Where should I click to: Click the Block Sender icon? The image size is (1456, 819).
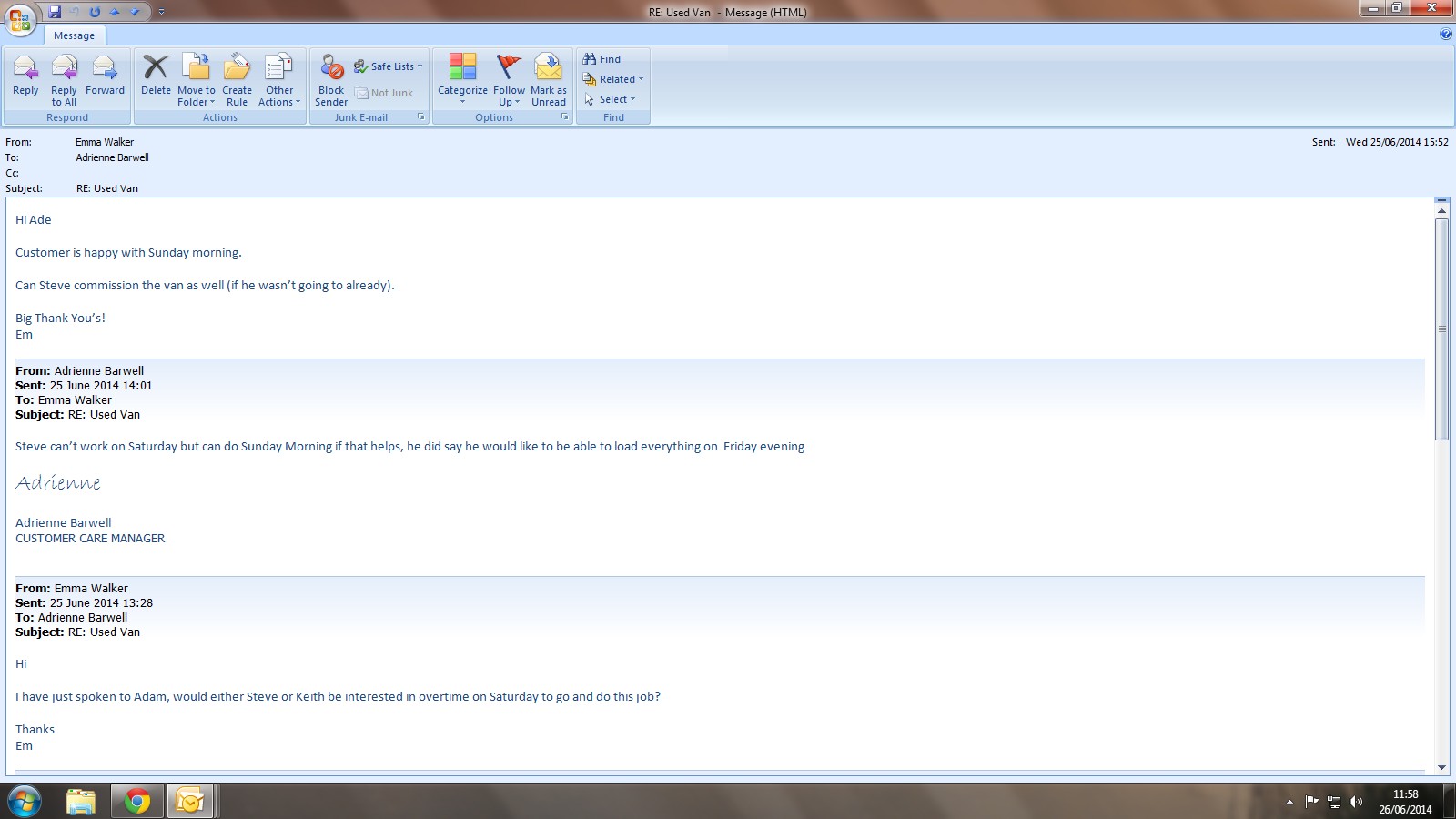(331, 78)
